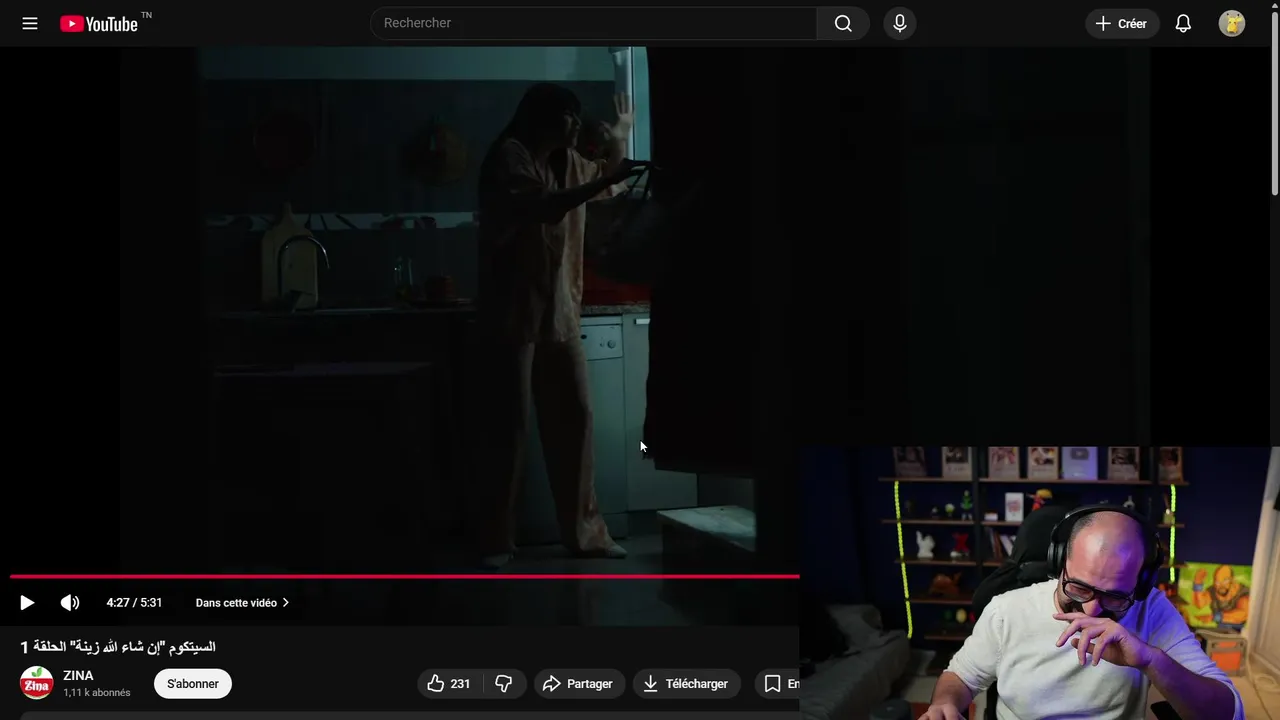The image size is (1280, 720).
Task: Open the Créer menu
Action: pyautogui.click(x=1122, y=23)
